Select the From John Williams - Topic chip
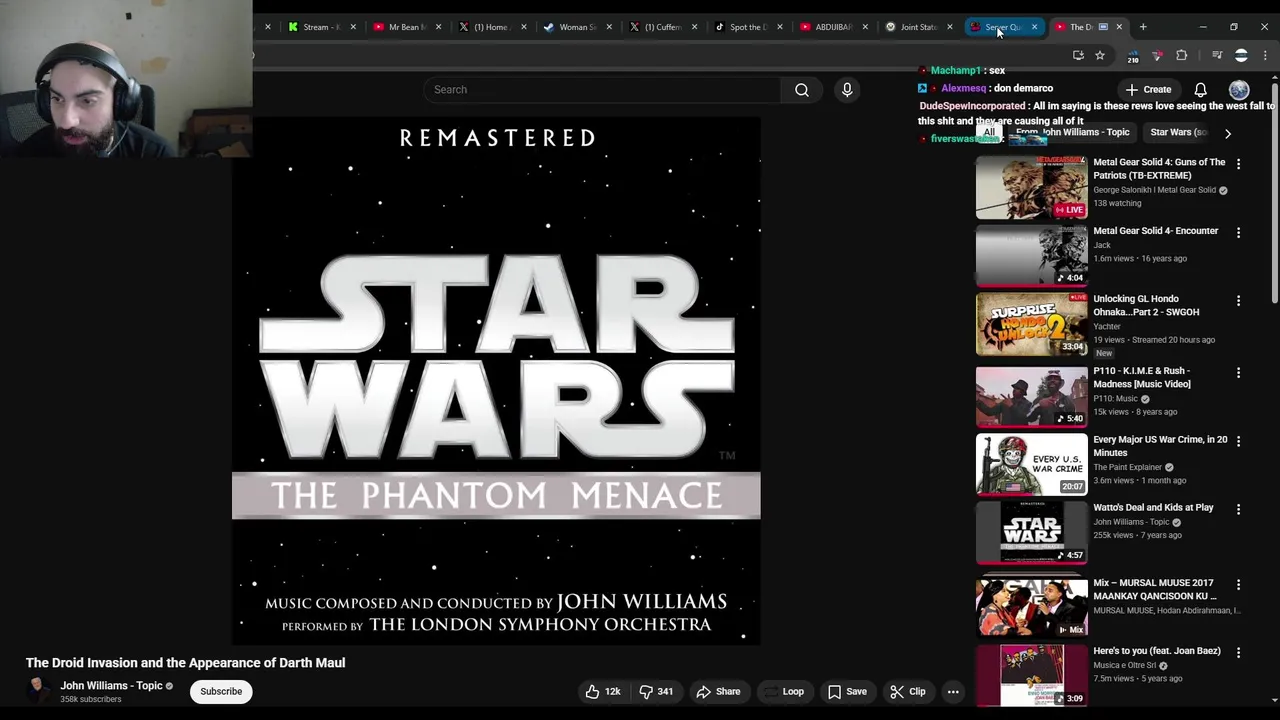Viewport: 1280px width, 720px height. click(x=1072, y=132)
